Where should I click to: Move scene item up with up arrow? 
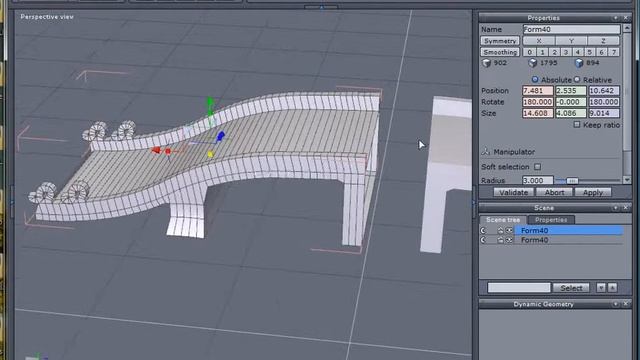point(612,288)
